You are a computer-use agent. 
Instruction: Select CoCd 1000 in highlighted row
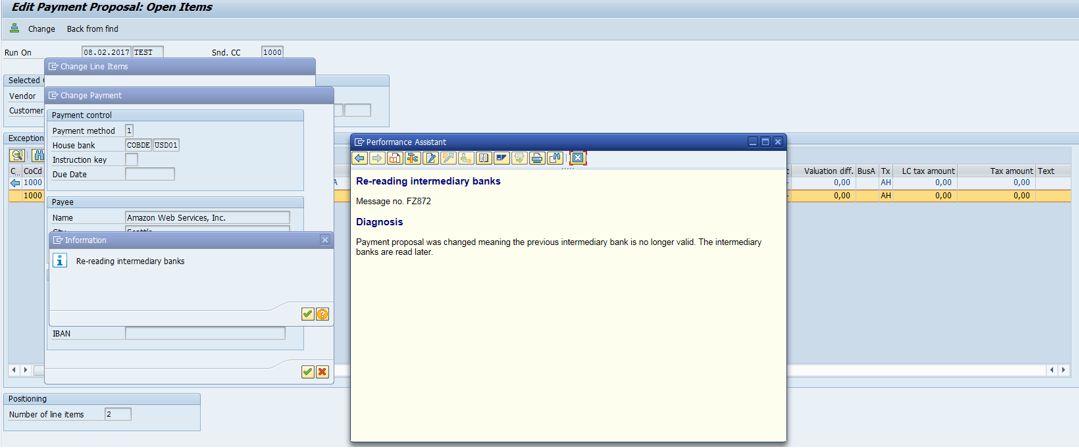tap(33, 195)
